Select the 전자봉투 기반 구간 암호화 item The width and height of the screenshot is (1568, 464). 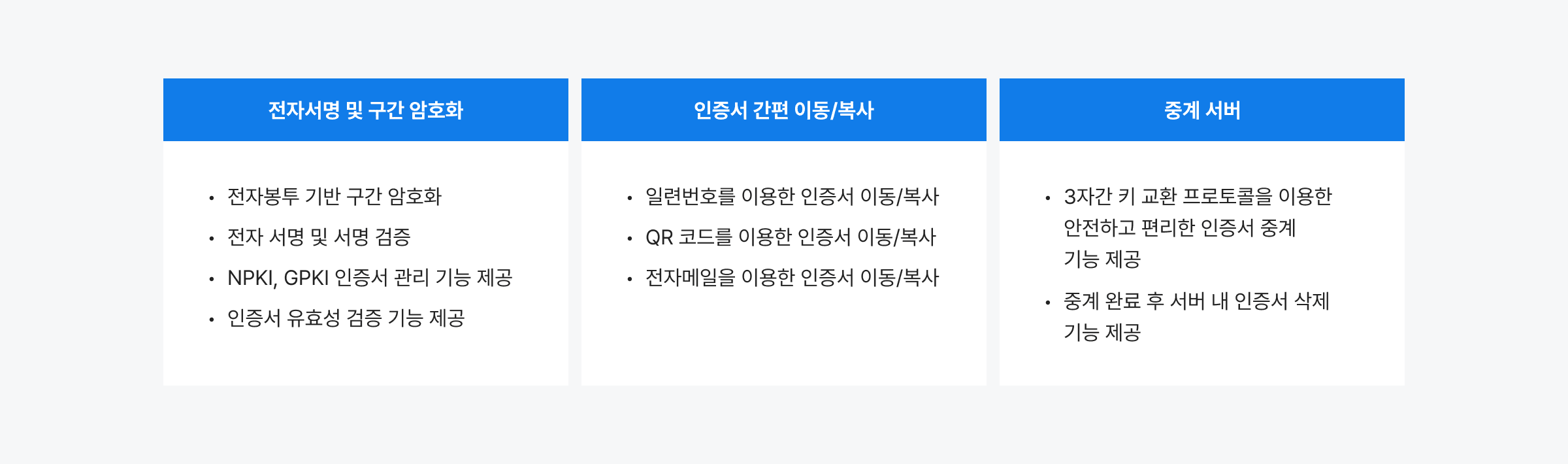(334, 197)
